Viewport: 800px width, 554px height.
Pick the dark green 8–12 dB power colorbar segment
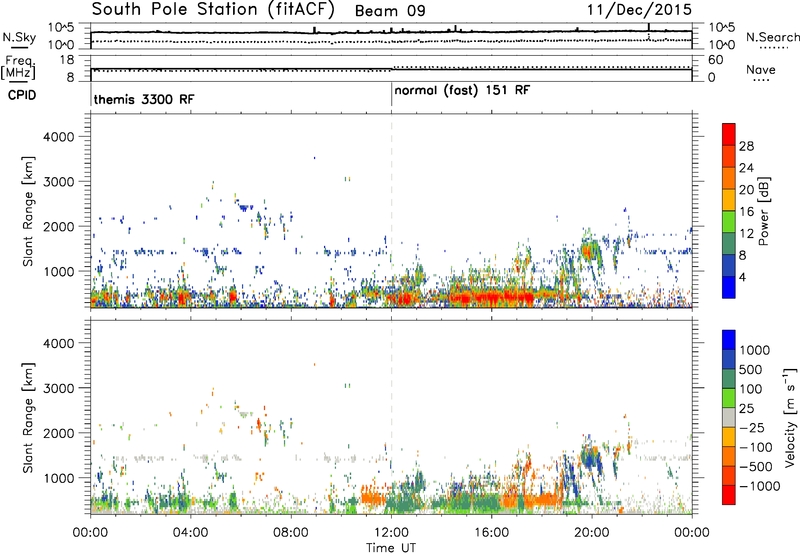[729, 244]
